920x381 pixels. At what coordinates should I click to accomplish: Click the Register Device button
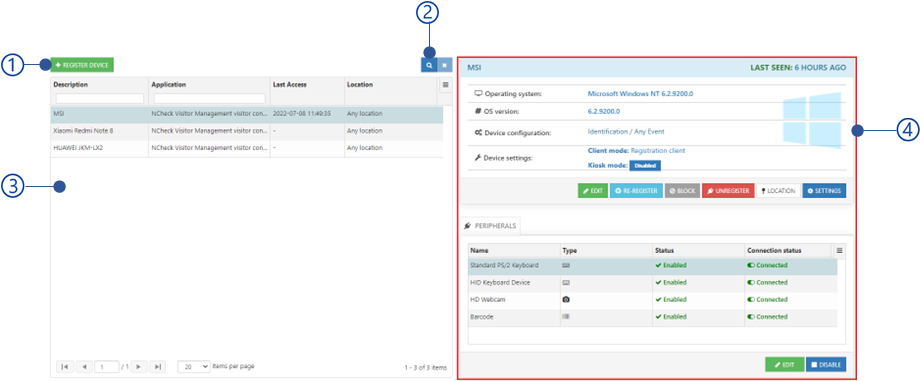82,65
